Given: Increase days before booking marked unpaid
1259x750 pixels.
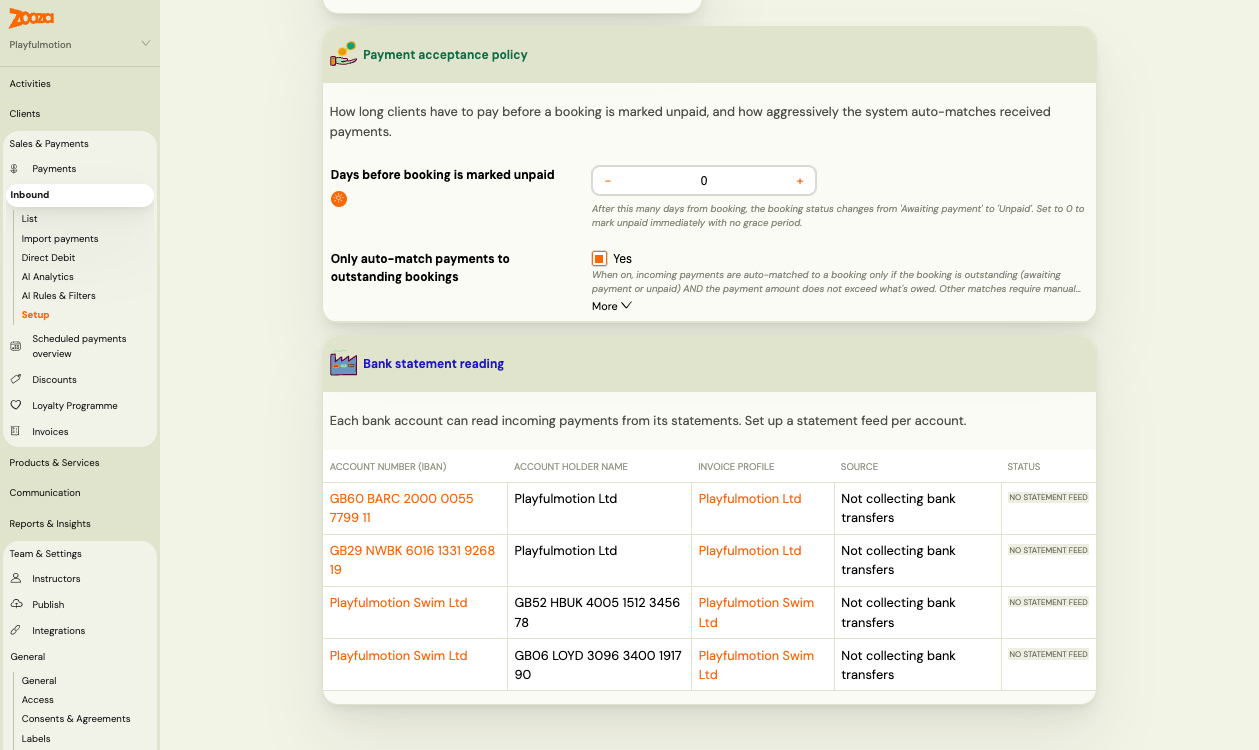Looking at the screenshot, I should tap(800, 181).
